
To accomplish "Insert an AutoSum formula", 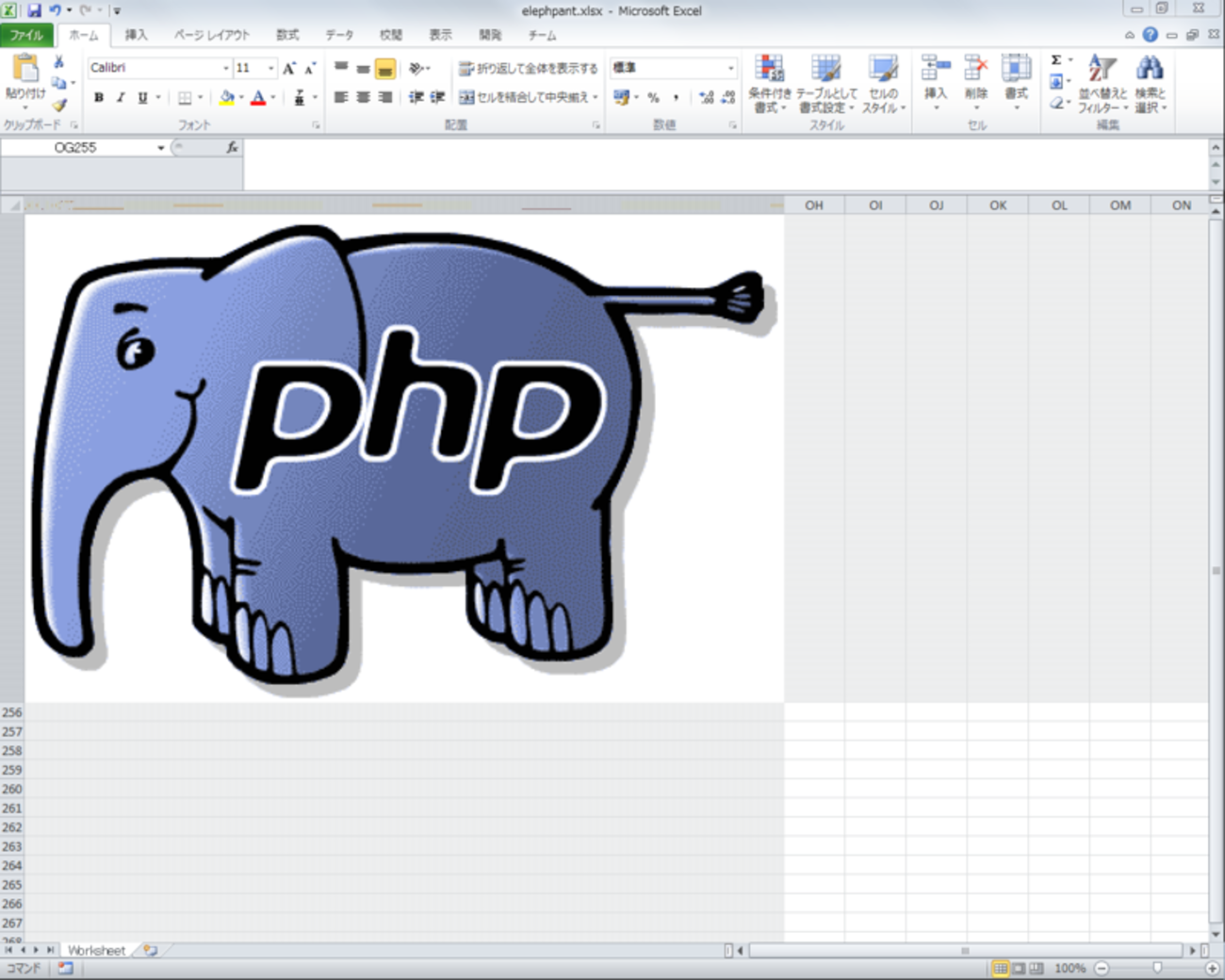I will tap(1056, 60).
